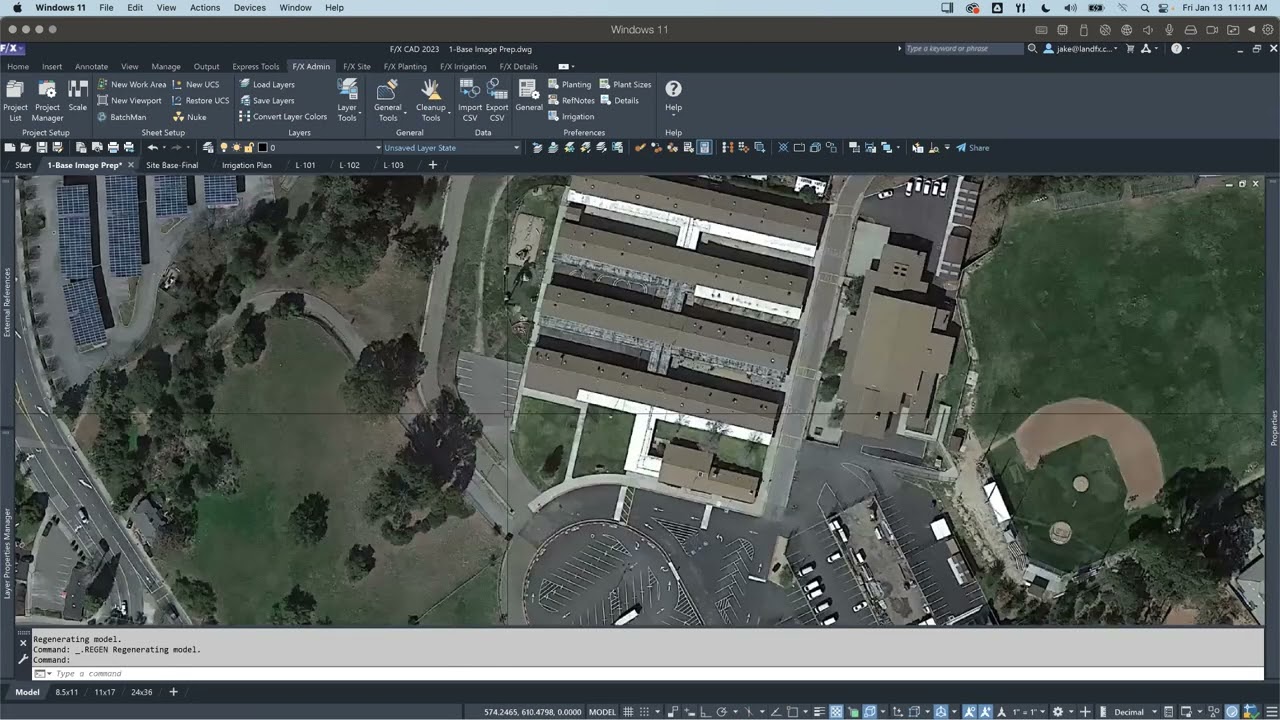Click the layer 0 color swatch

pos(262,148)
